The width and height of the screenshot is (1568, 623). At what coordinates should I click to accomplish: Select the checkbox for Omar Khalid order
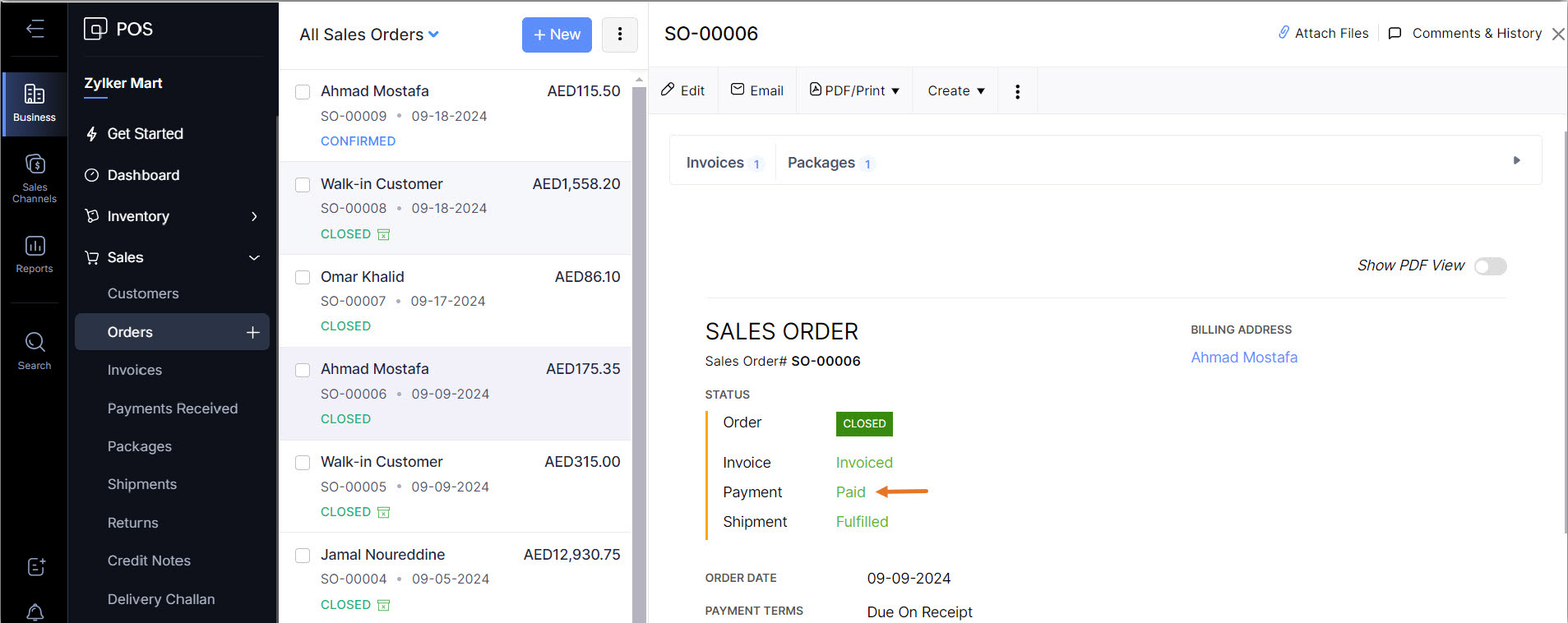[x=303, y=278]
